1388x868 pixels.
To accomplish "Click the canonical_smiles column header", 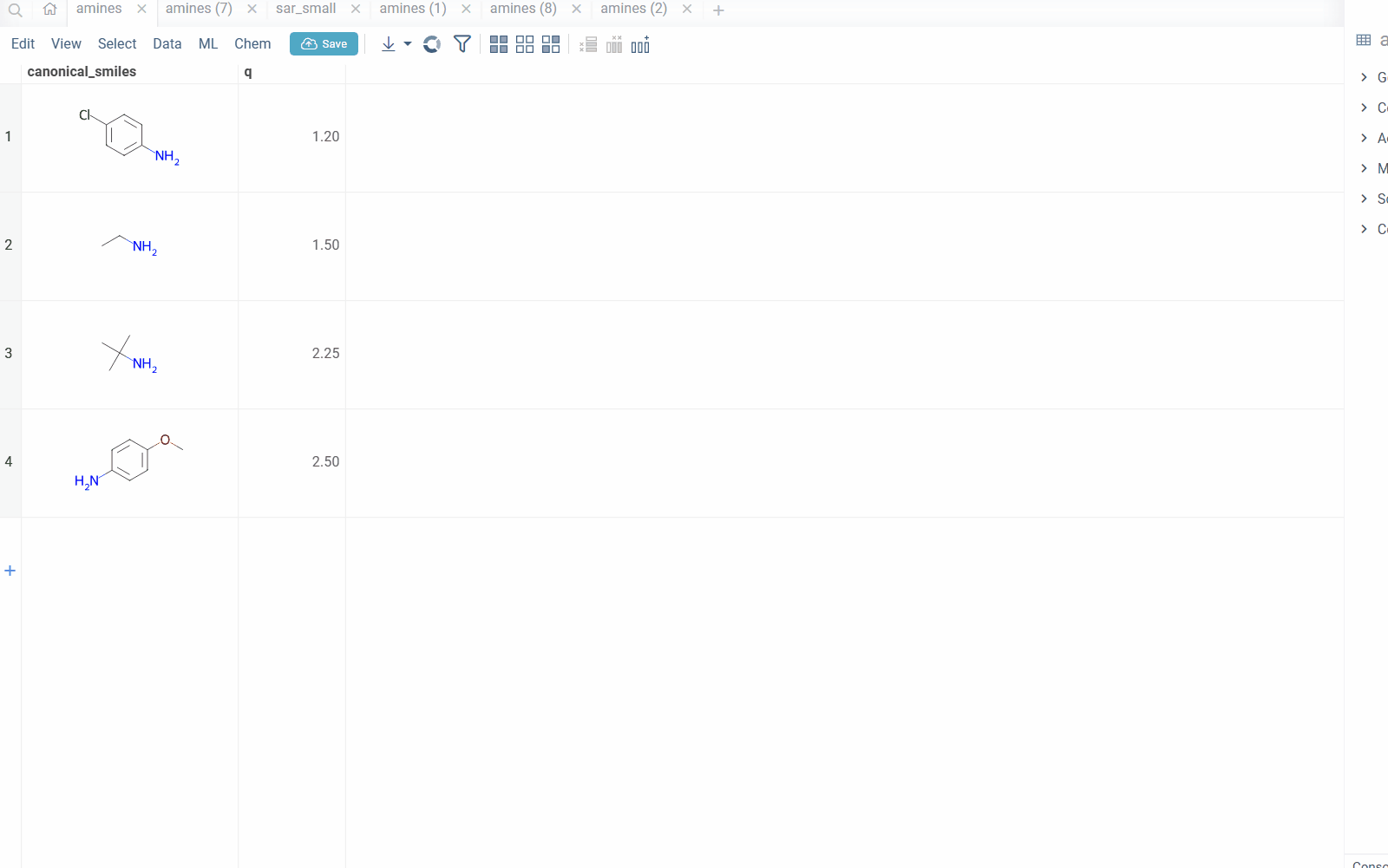I will point(82,72).
